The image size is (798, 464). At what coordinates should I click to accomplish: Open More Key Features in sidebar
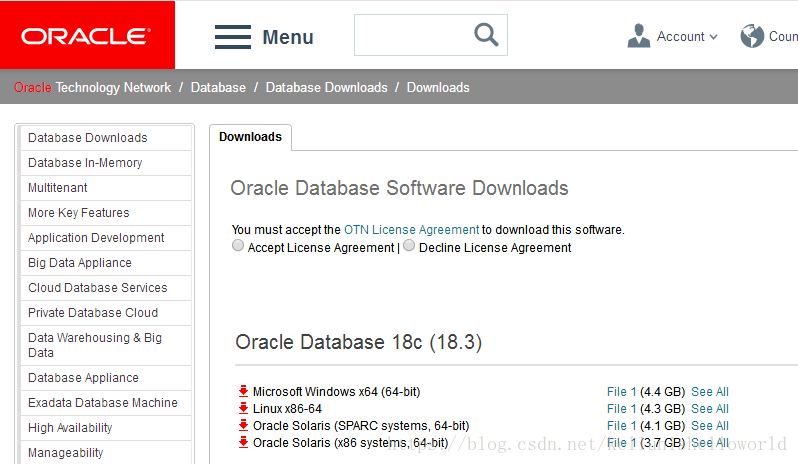click(105, 213)
